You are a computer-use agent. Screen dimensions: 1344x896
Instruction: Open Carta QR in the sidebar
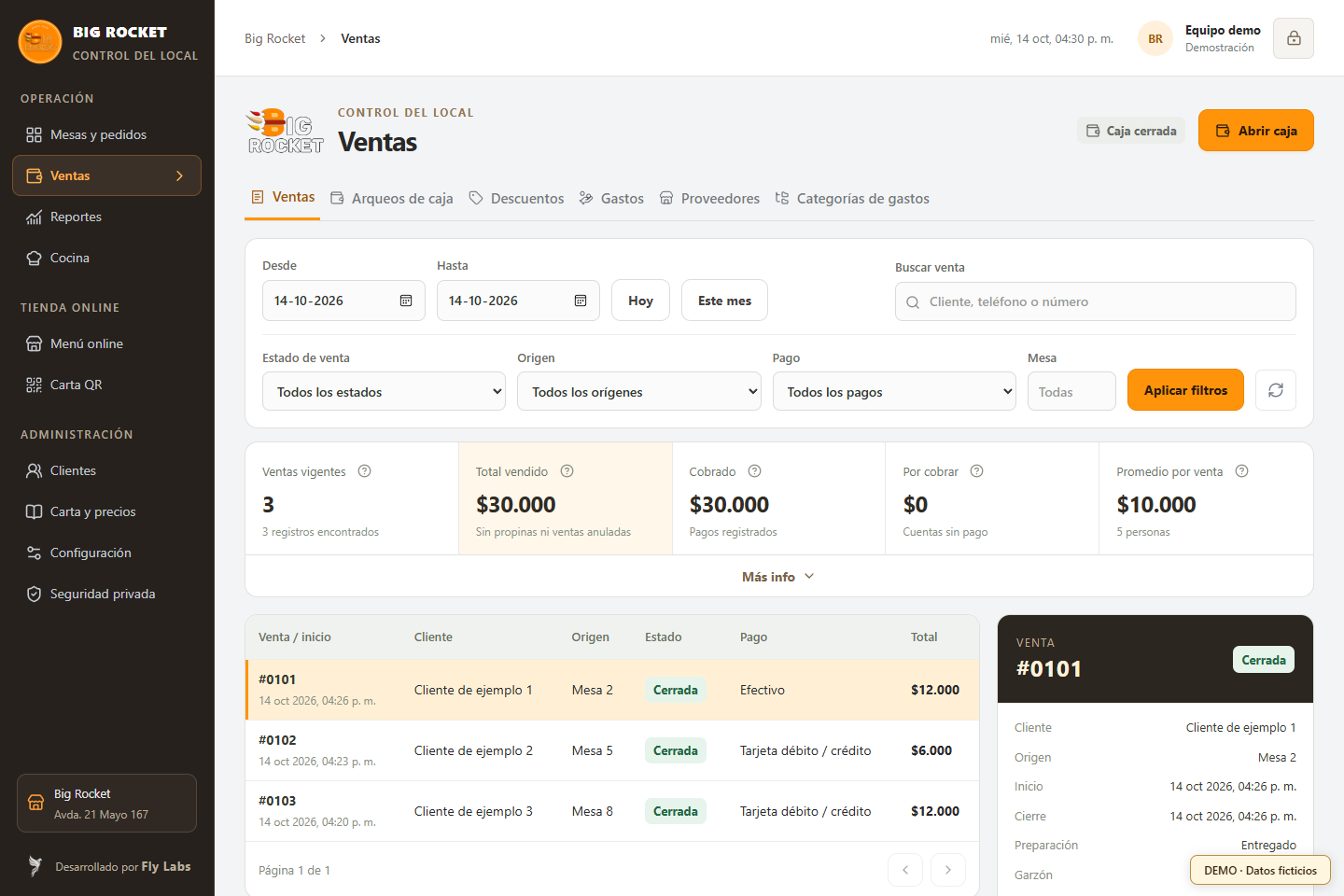click(106, 385)
